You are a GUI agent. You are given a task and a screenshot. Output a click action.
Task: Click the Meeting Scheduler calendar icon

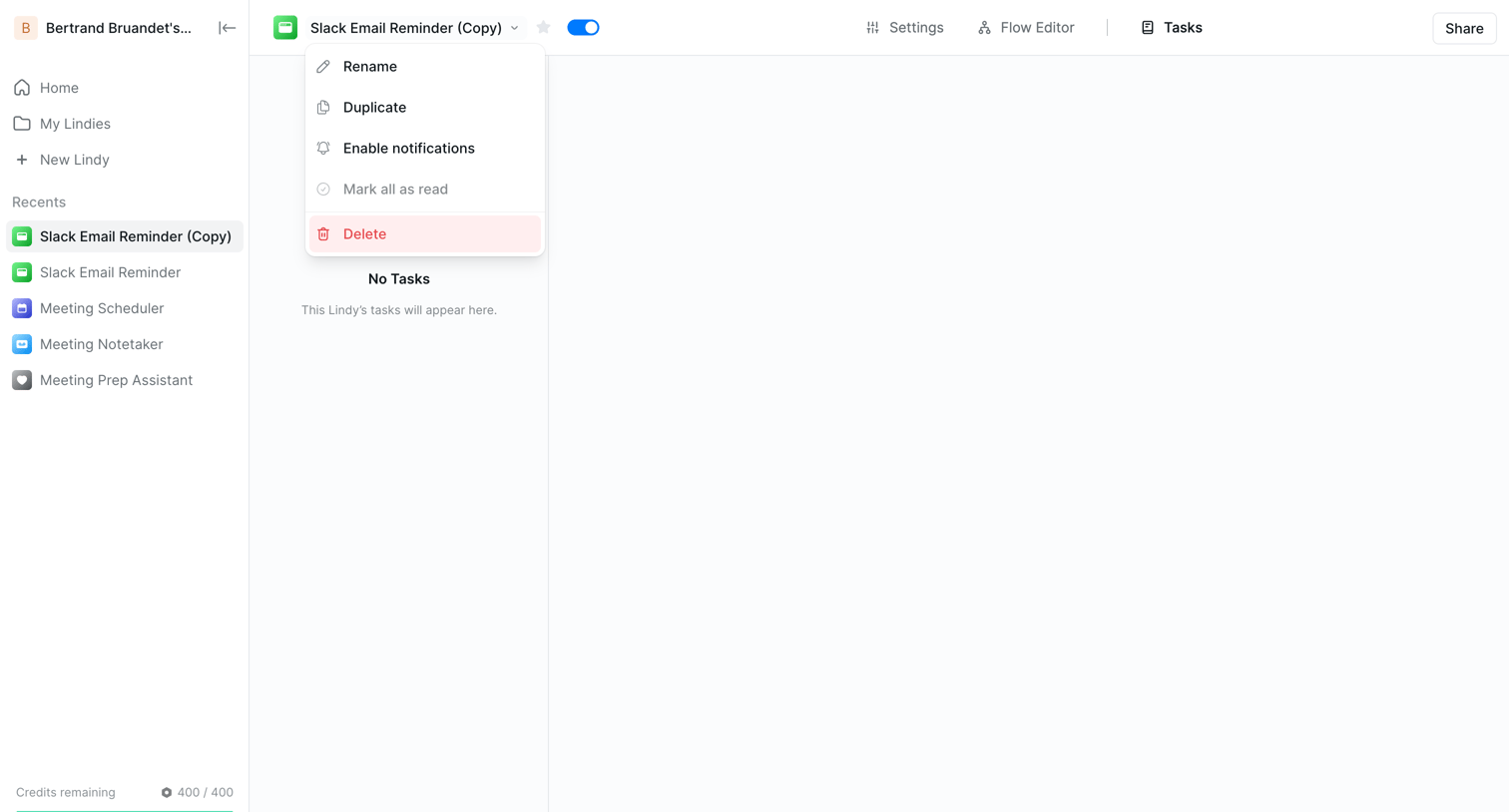click(x=22, y=308)
